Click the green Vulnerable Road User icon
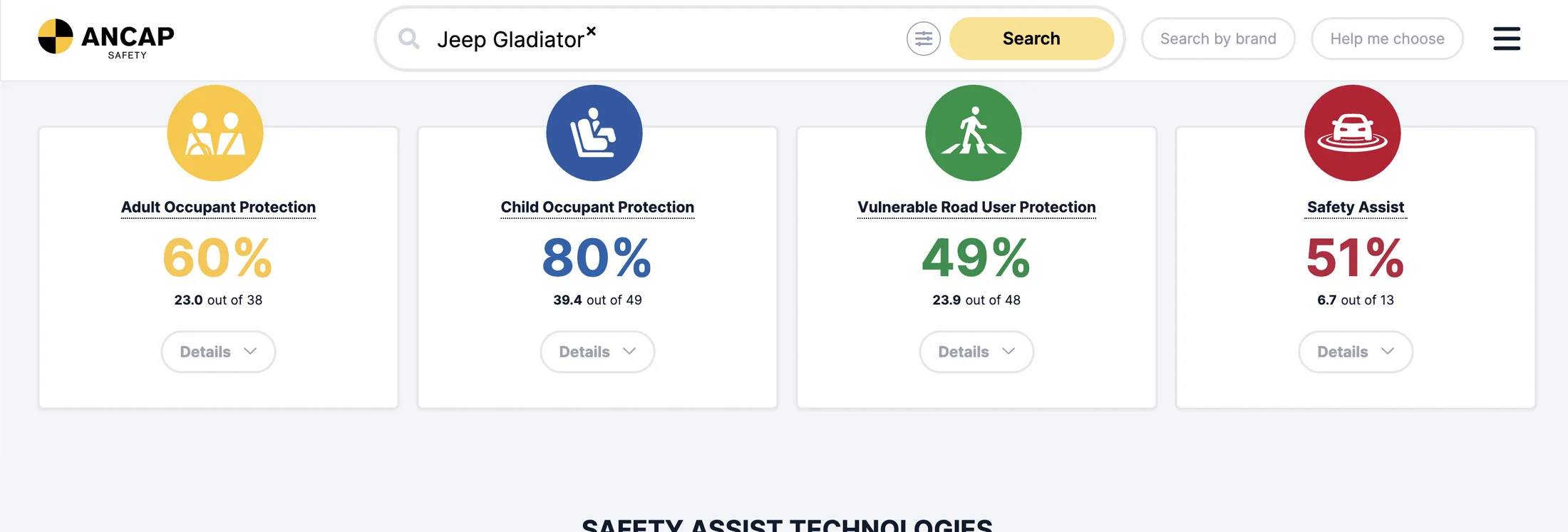The height and width of the screenshot is (532, 1568). (973, 133)
